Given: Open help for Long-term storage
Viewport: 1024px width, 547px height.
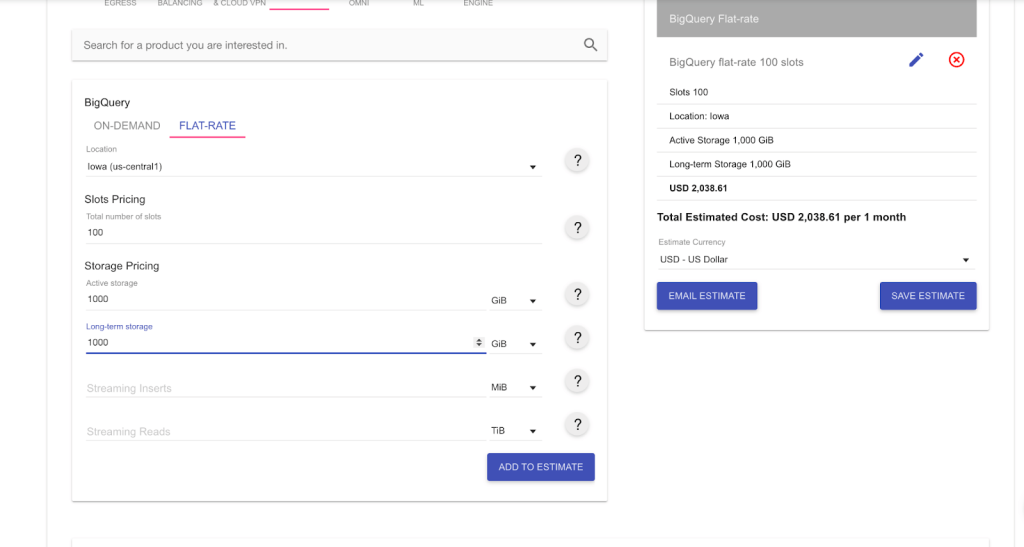Looking at the screenshot, I should tap(577, 337).
